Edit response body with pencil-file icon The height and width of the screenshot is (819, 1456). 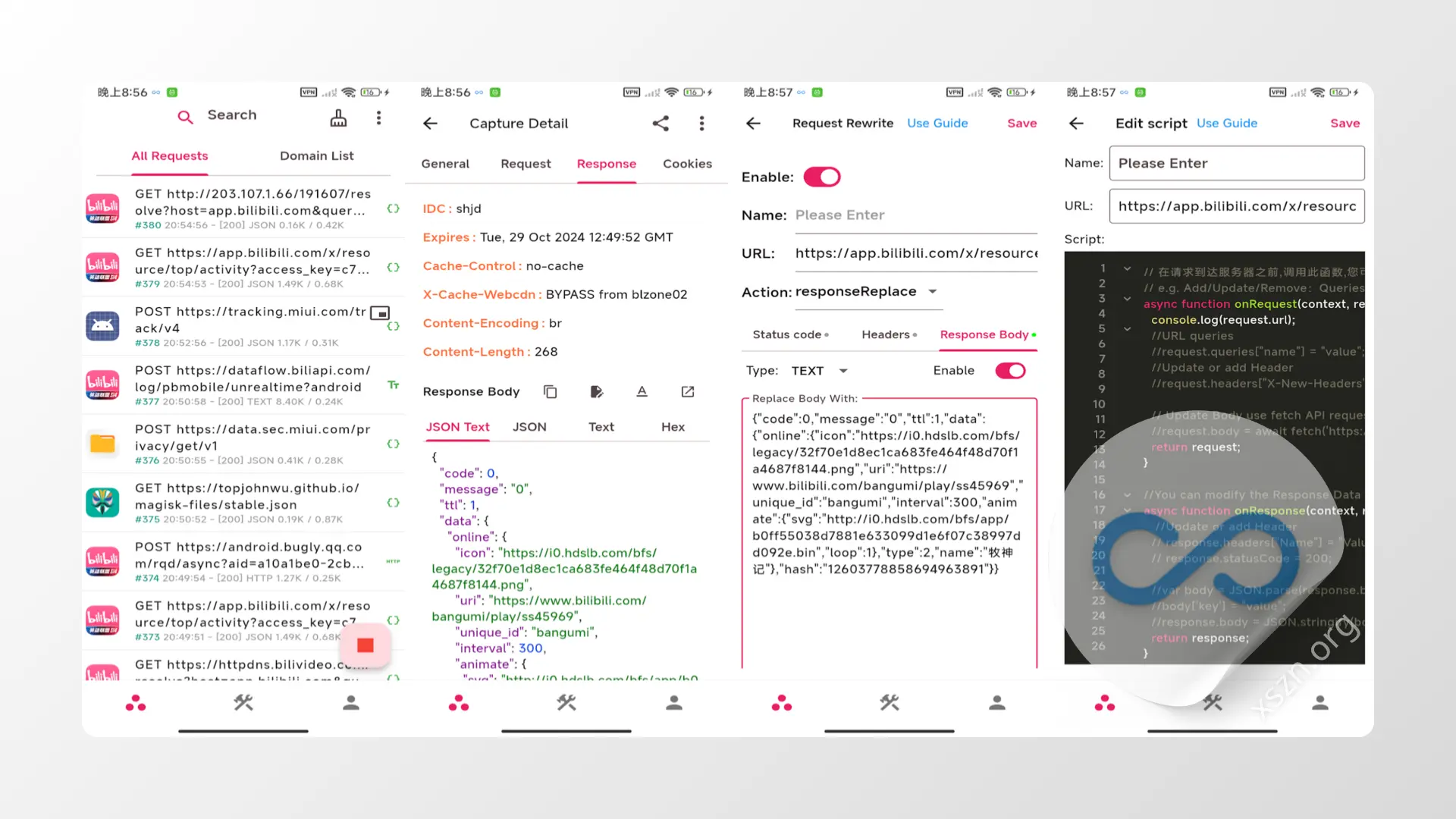click(x=597, y=392)
